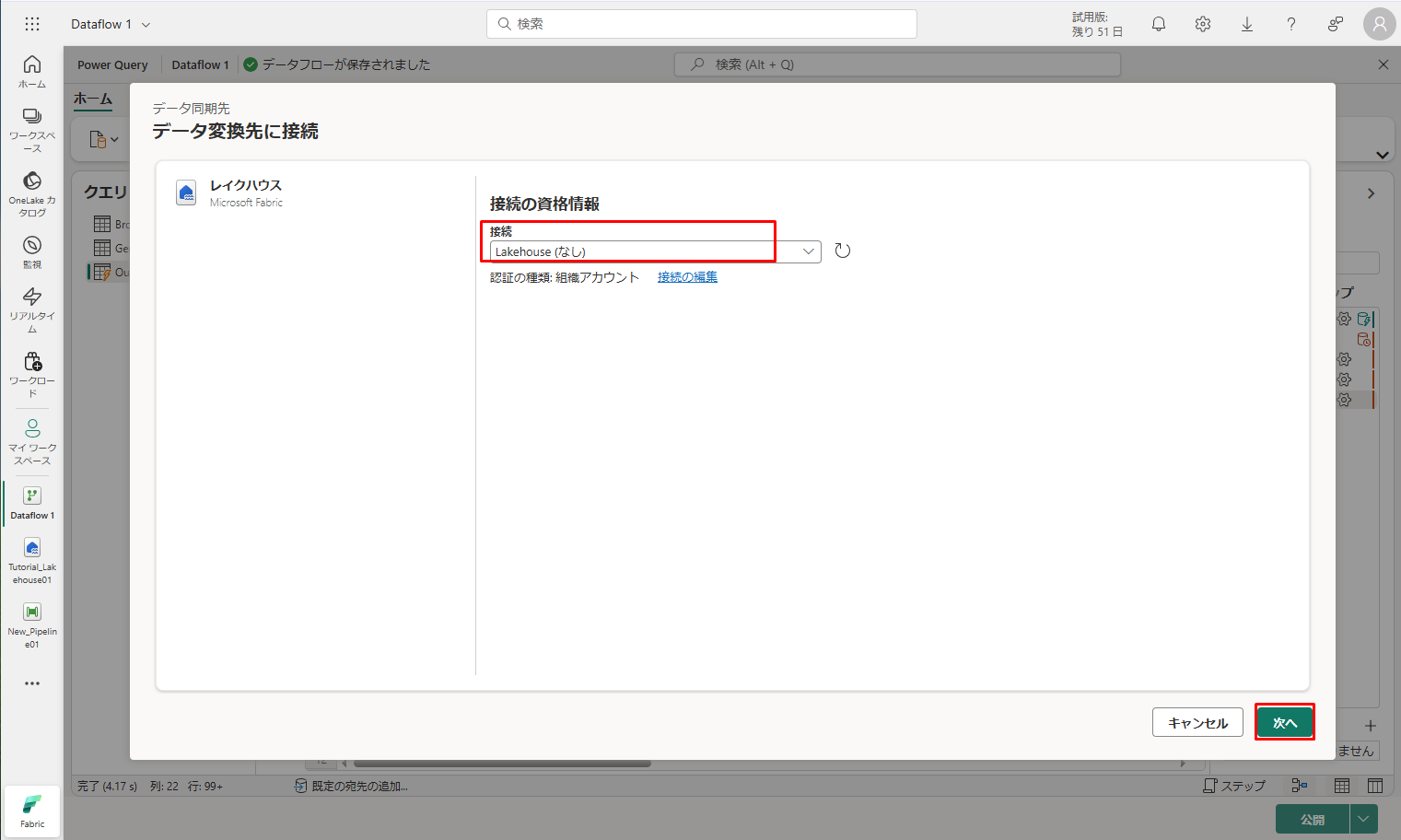Open Tutorial_Lakehouse01 in the sidebar
Viewport: 1401px width, 840px height.
point(32,561)
